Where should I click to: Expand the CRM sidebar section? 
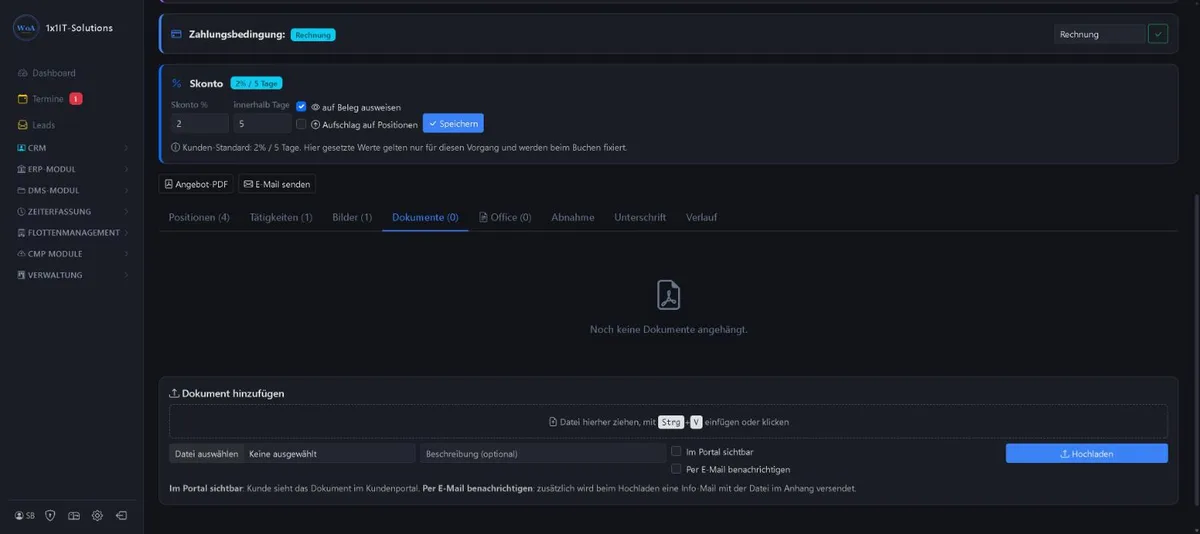[x=72, y=148]
